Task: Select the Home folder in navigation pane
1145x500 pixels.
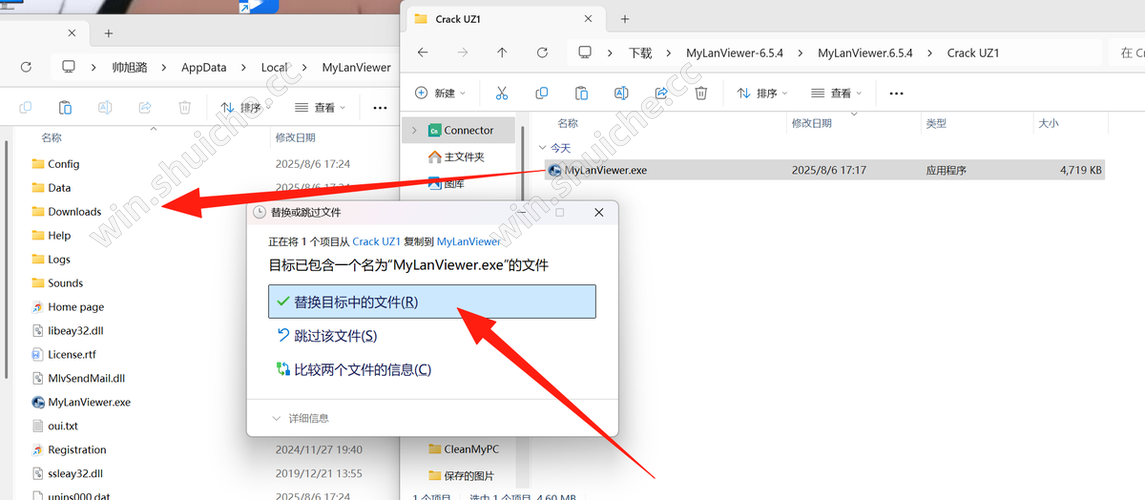Action: [457, 157]
